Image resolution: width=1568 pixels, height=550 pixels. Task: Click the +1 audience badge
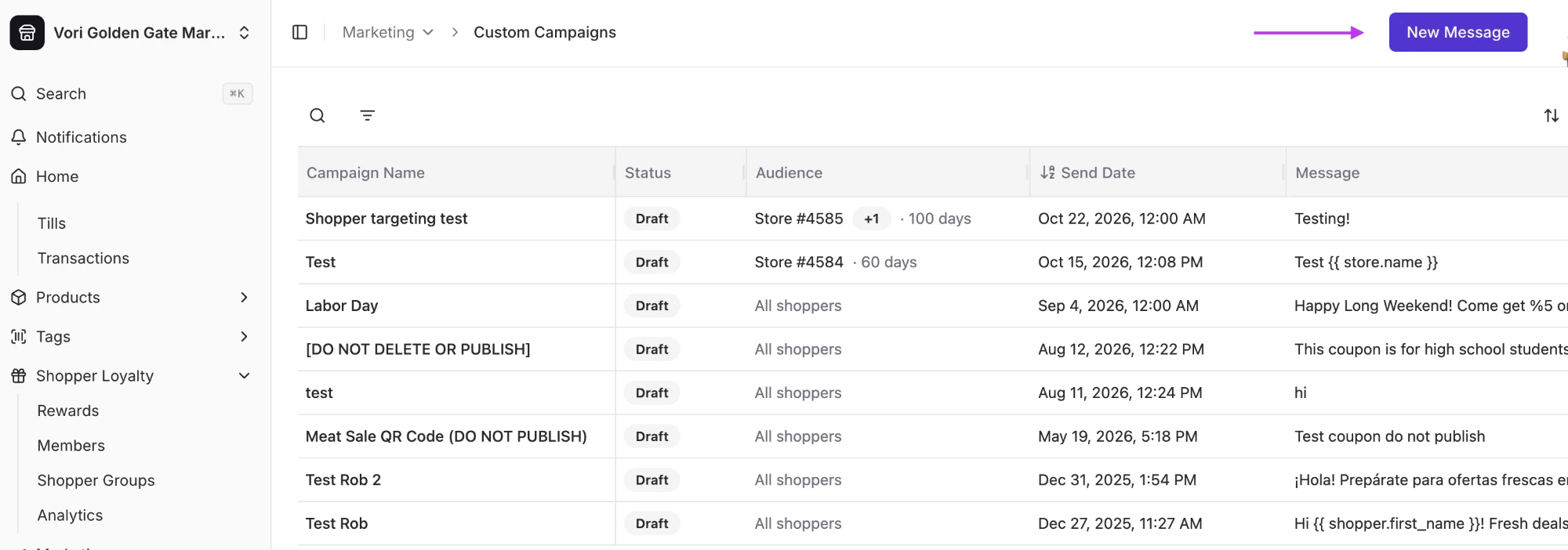(x=872, y=219)
